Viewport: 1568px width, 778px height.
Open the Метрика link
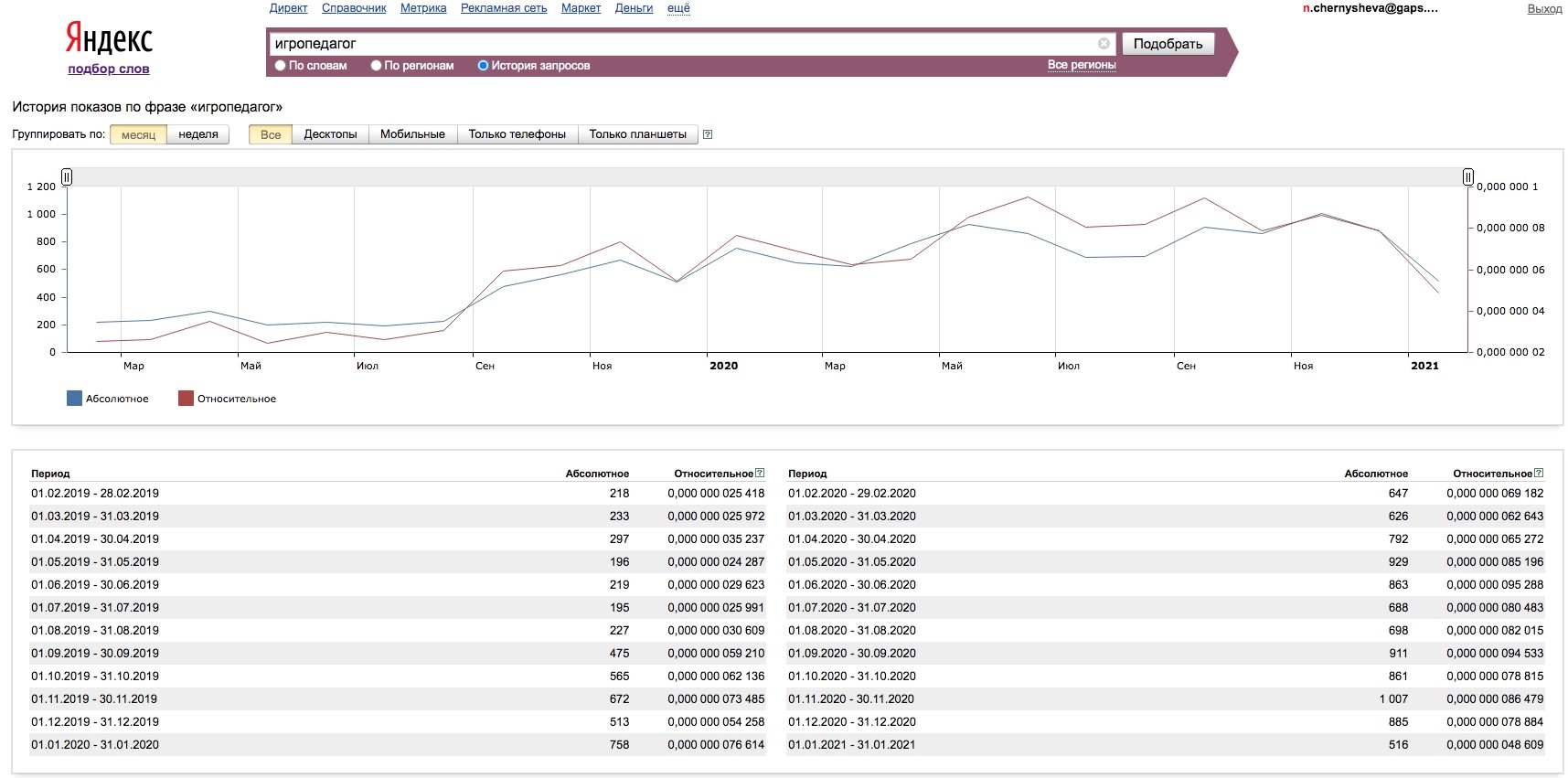pos(423,8)
